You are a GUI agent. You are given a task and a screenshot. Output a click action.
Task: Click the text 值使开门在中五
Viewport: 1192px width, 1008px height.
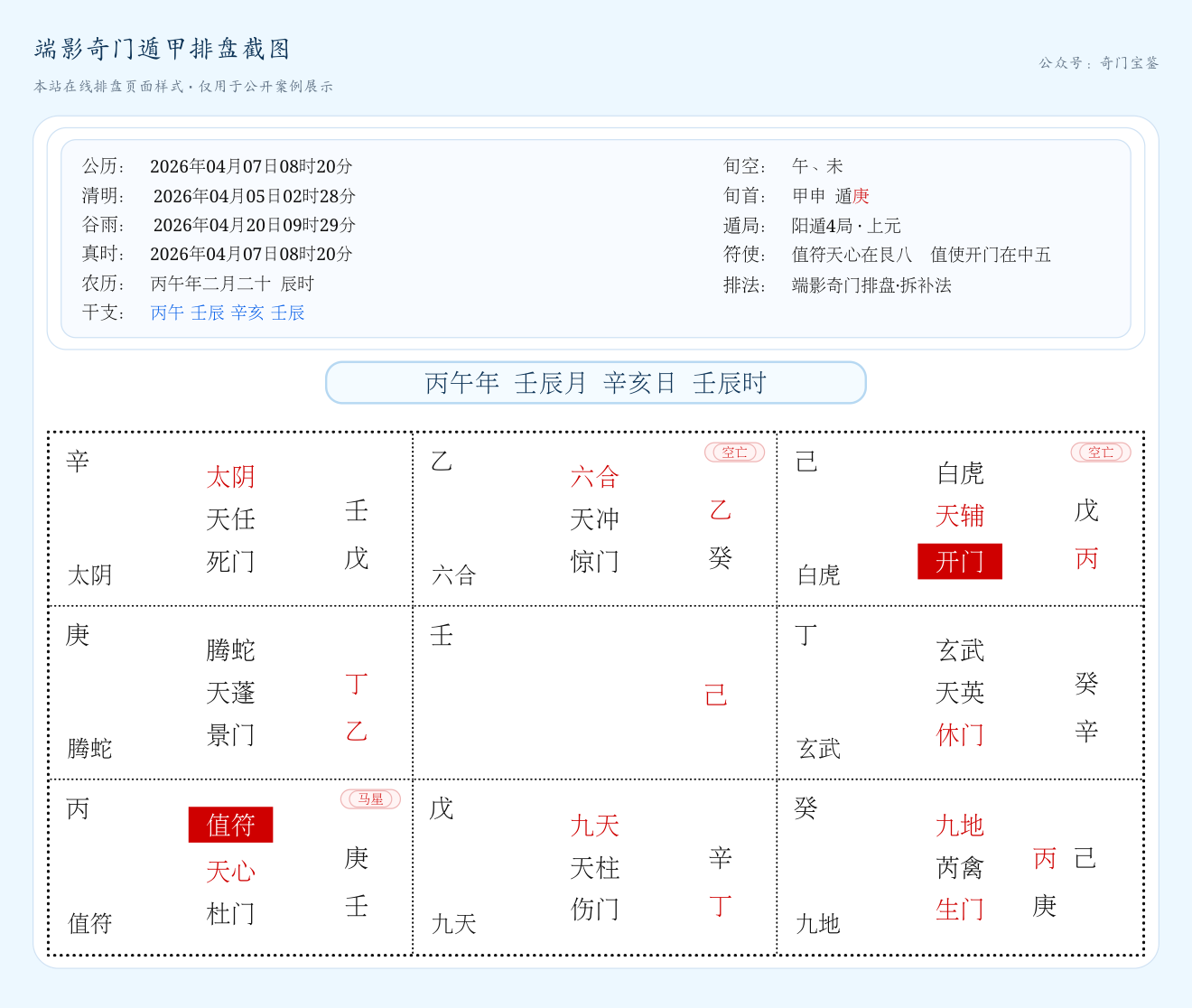click(x=991, y=255)
